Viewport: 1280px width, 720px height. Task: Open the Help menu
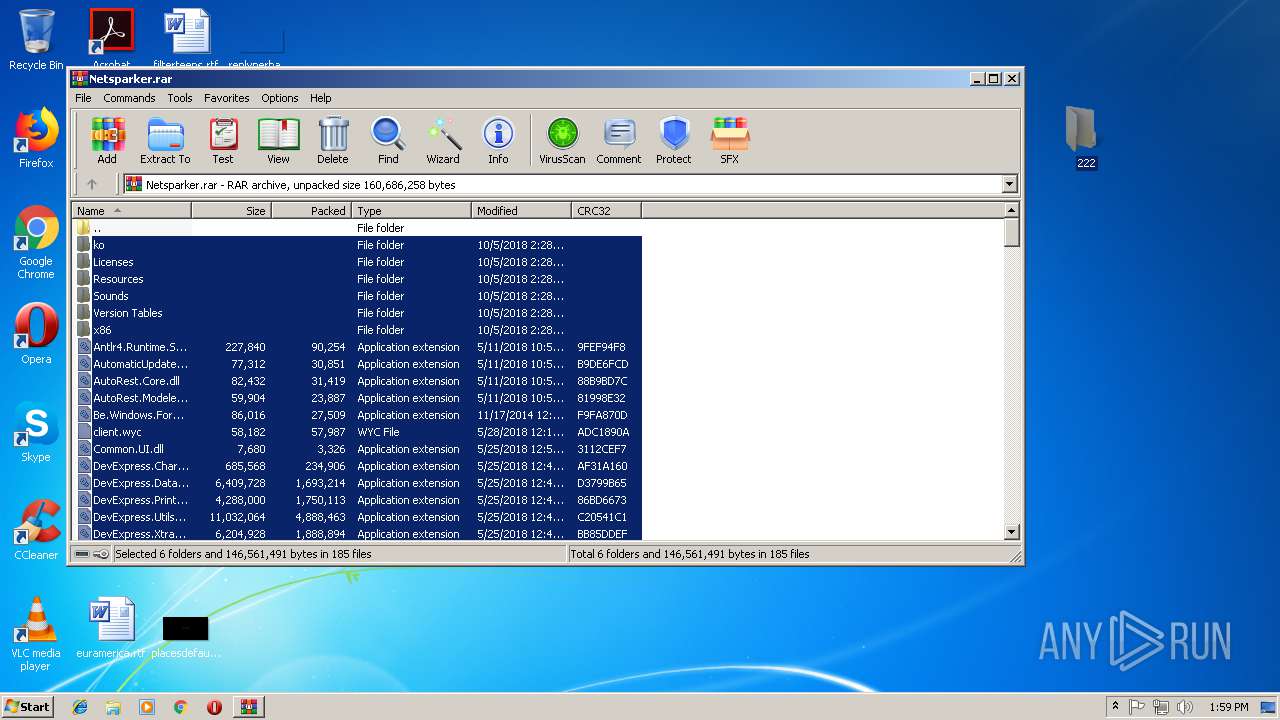(x=320, y=98)
